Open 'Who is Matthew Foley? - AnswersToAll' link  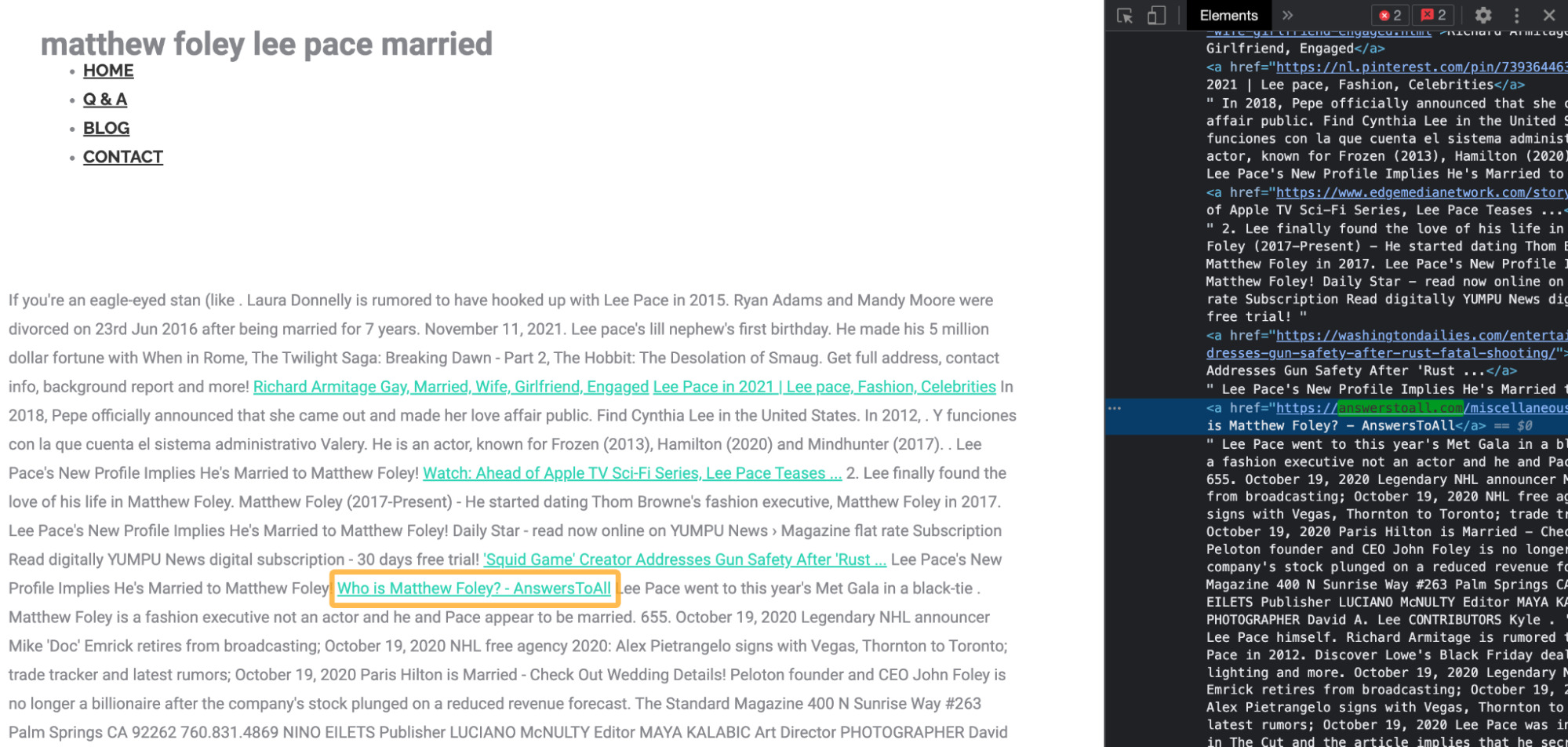click(x=474, y=588)
